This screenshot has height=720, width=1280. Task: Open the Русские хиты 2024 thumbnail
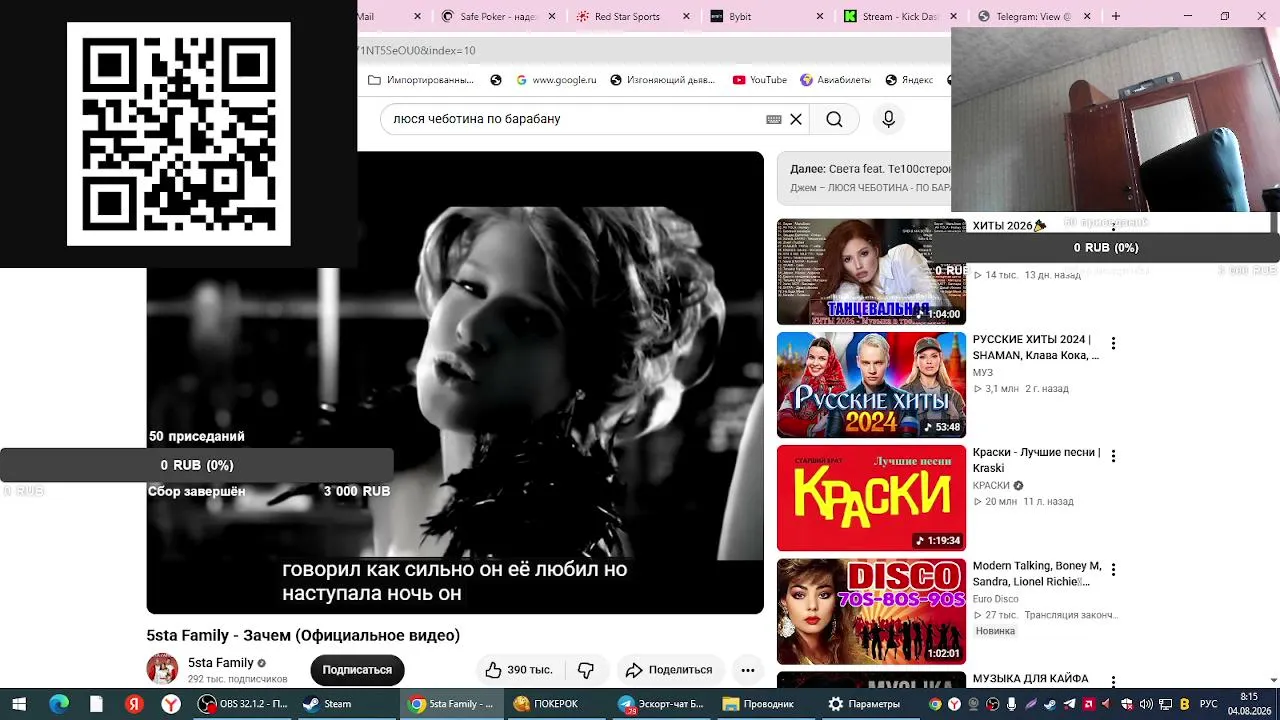tap(871, 385)
